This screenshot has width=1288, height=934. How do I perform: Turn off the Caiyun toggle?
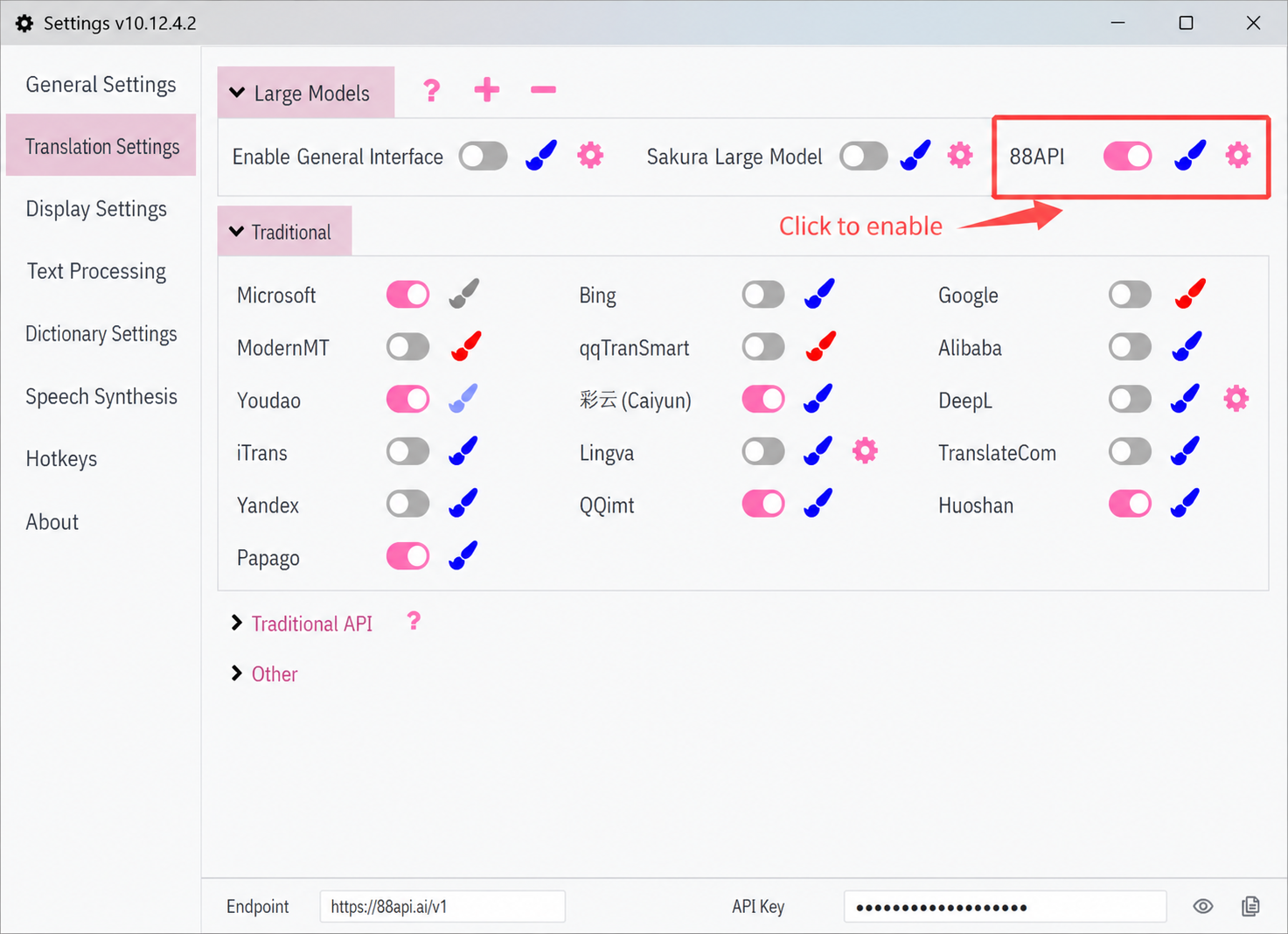coord(763,400)
